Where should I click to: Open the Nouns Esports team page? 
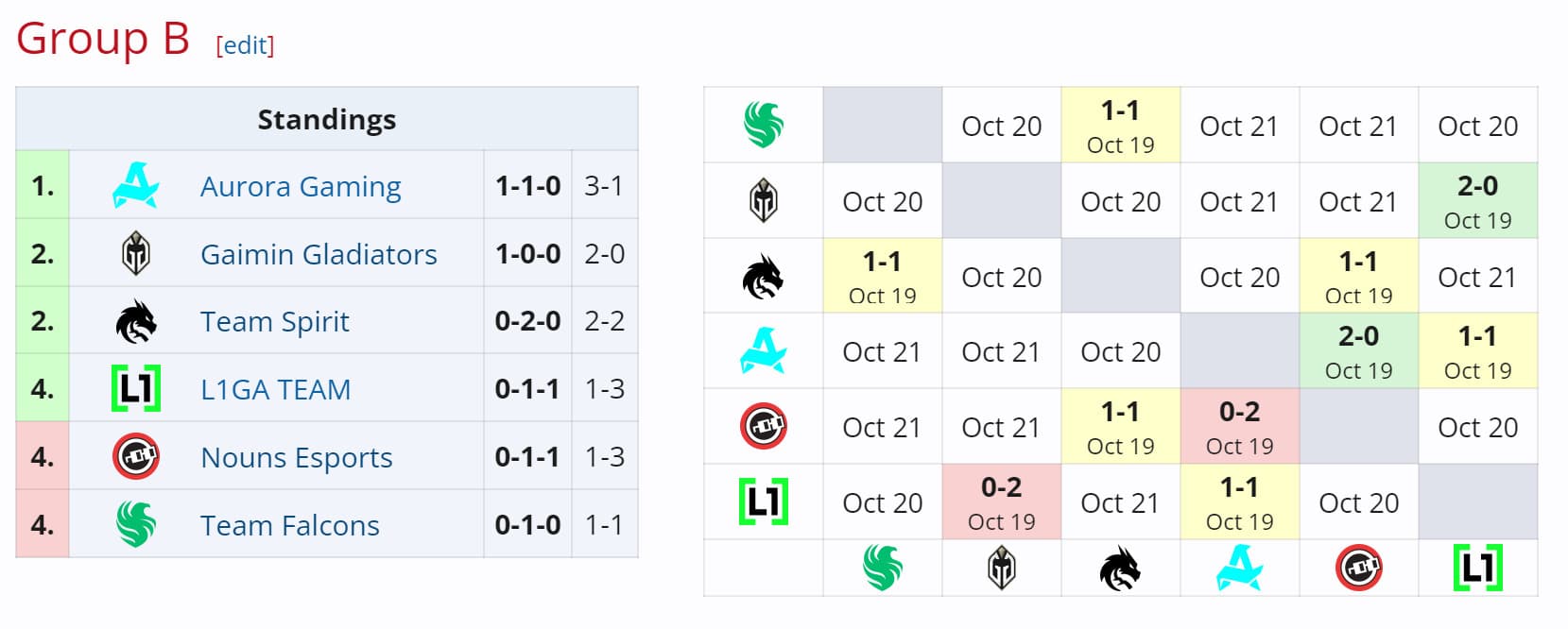tap(296, 456)
